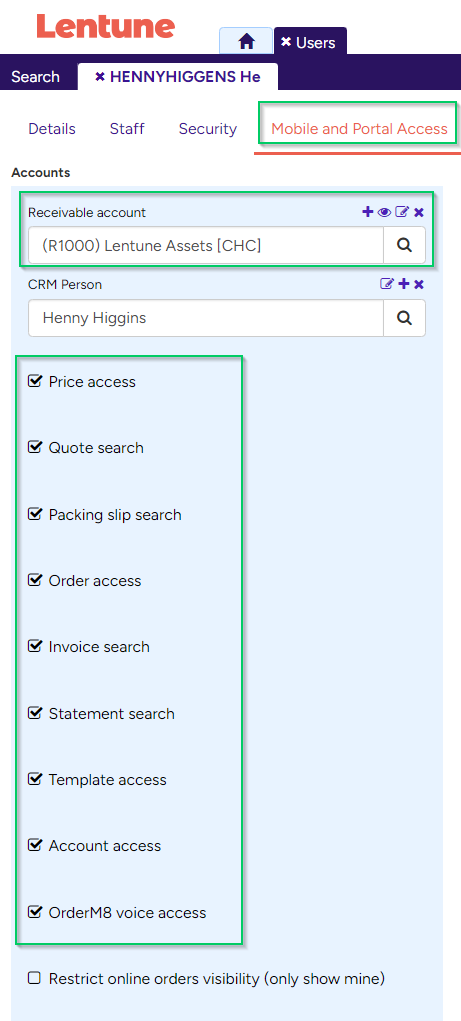461x1021 pixels.
Task: Click the home icon tab
Action: [246, 42]
